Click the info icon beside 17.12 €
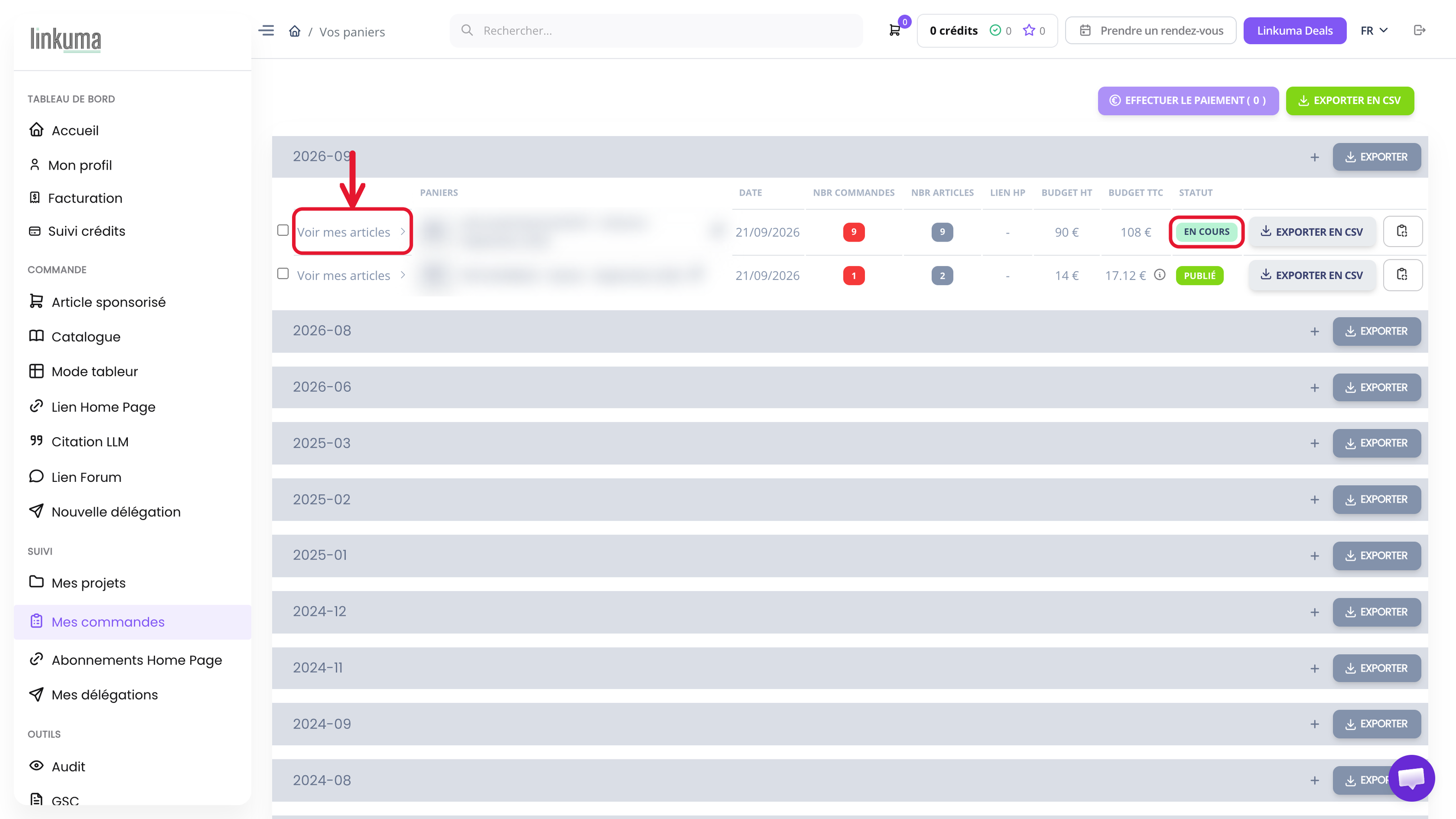Viewport: 1456px width, 819px height. pyautogui.click(x=1160, y=275)
